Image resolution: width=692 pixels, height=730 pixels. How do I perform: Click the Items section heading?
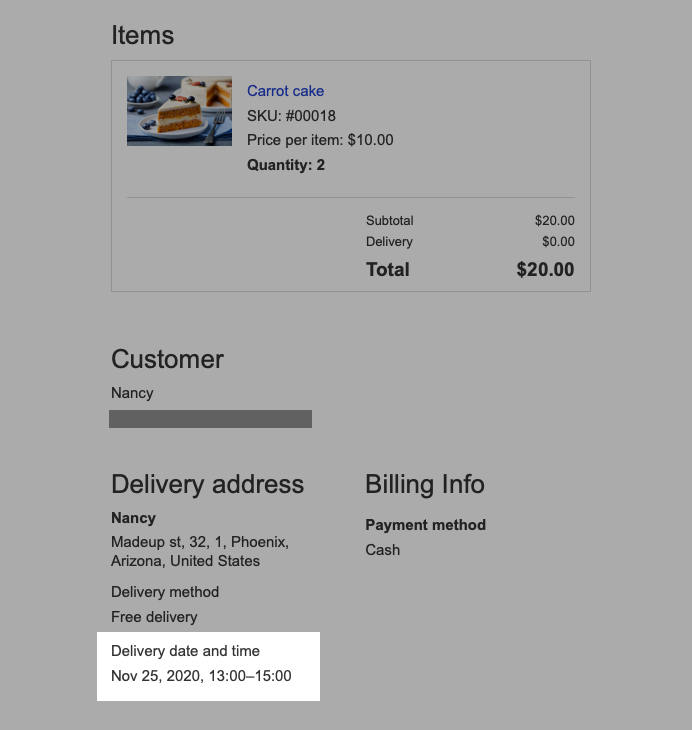pyautogui.click(x=142, y=35)
